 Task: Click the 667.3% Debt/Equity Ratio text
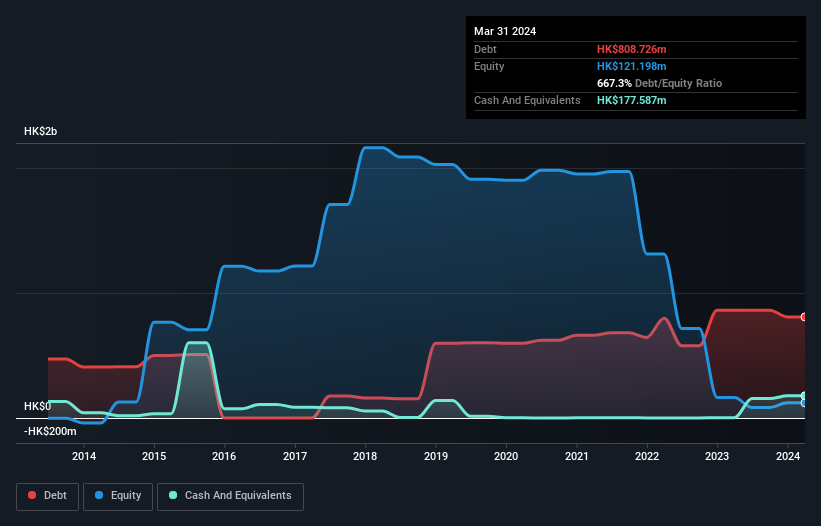point(659,83)
